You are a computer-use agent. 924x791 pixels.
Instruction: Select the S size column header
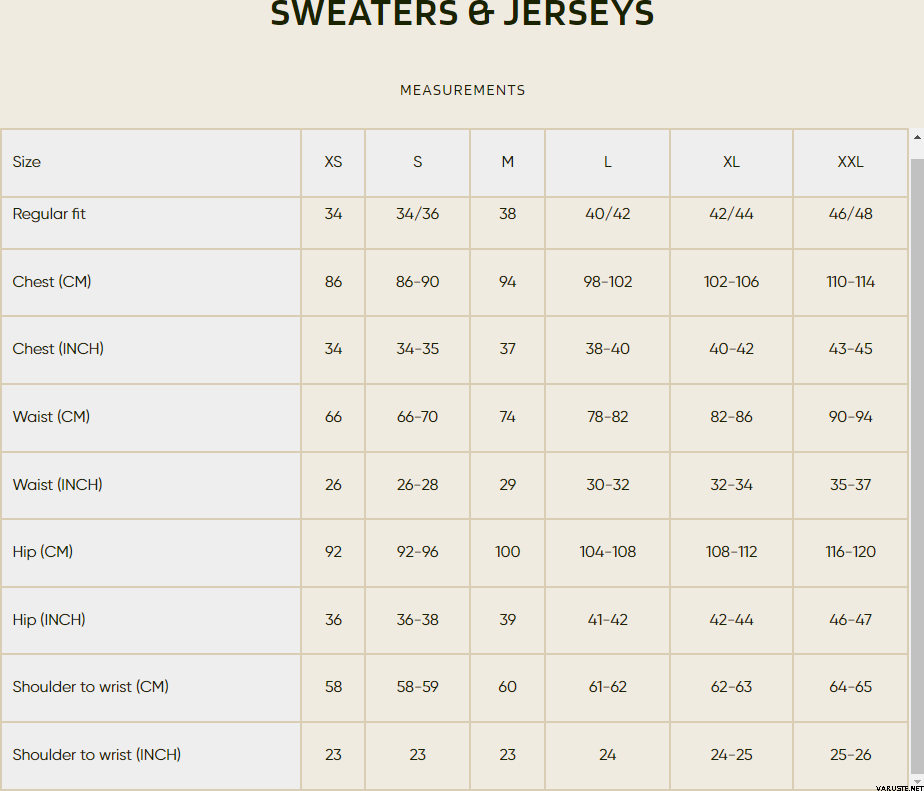tap(417, 162)
